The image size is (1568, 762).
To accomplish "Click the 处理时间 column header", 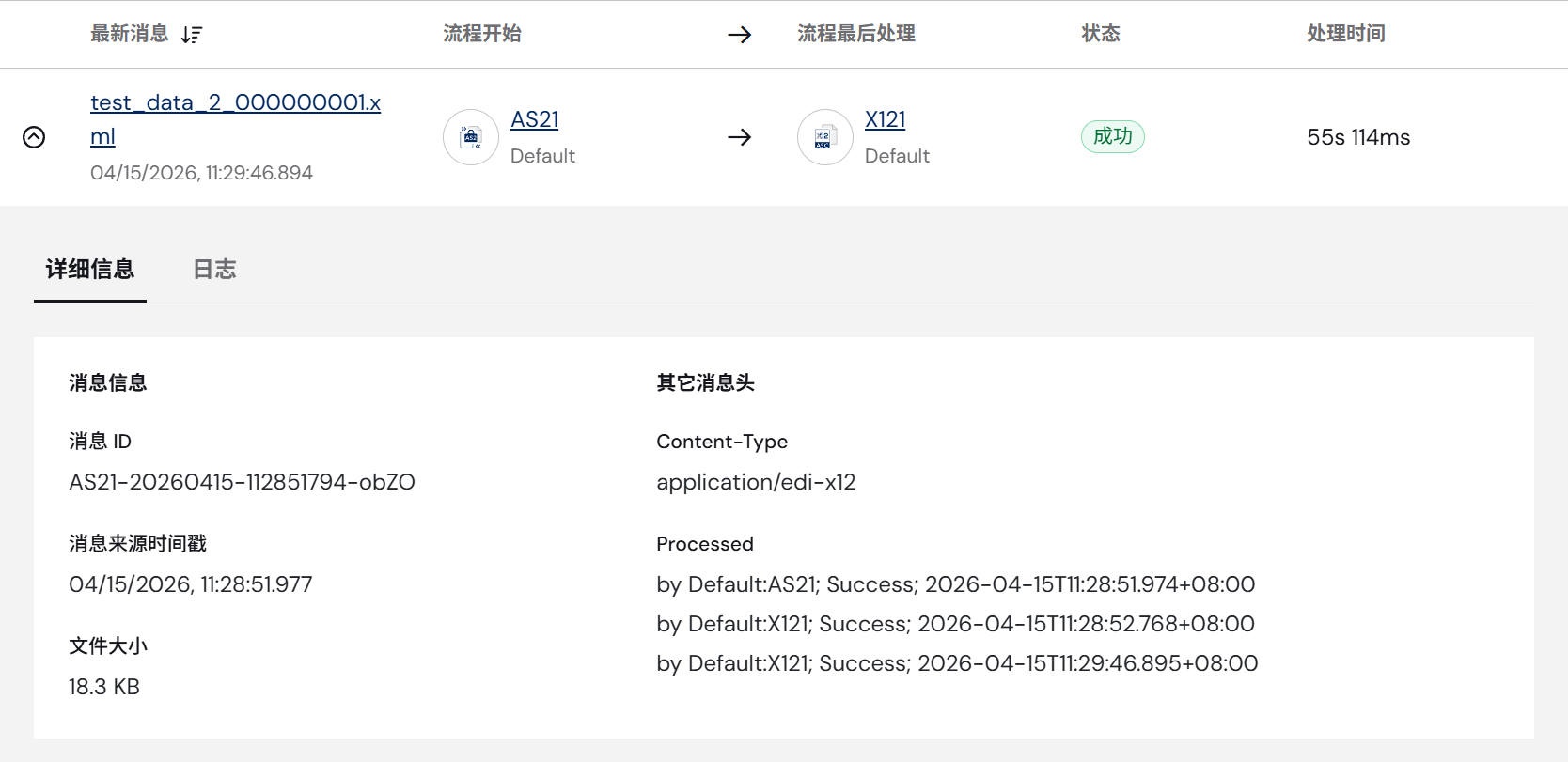I will coord(1346,34).
